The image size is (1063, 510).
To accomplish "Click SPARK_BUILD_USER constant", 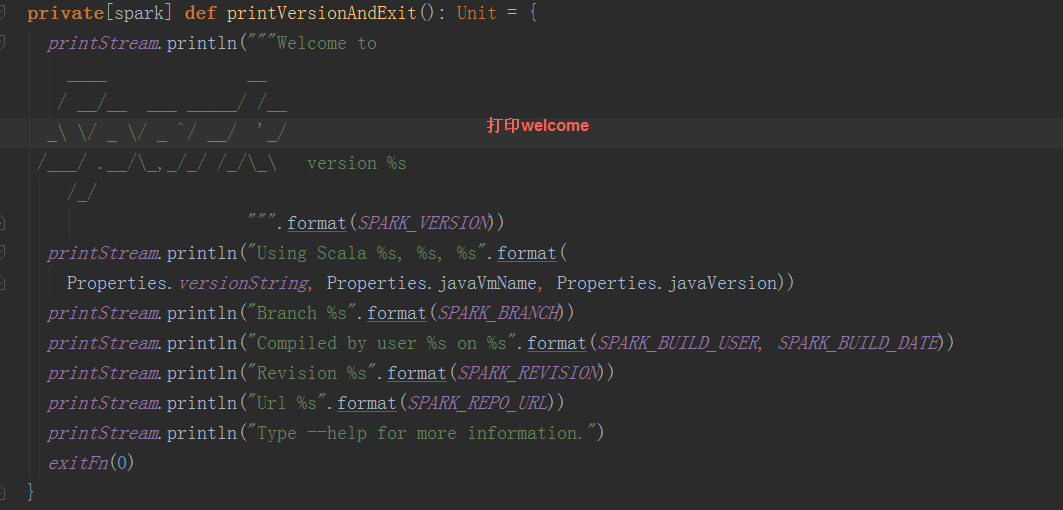I will pyautogui.click(x=678, y=343).
